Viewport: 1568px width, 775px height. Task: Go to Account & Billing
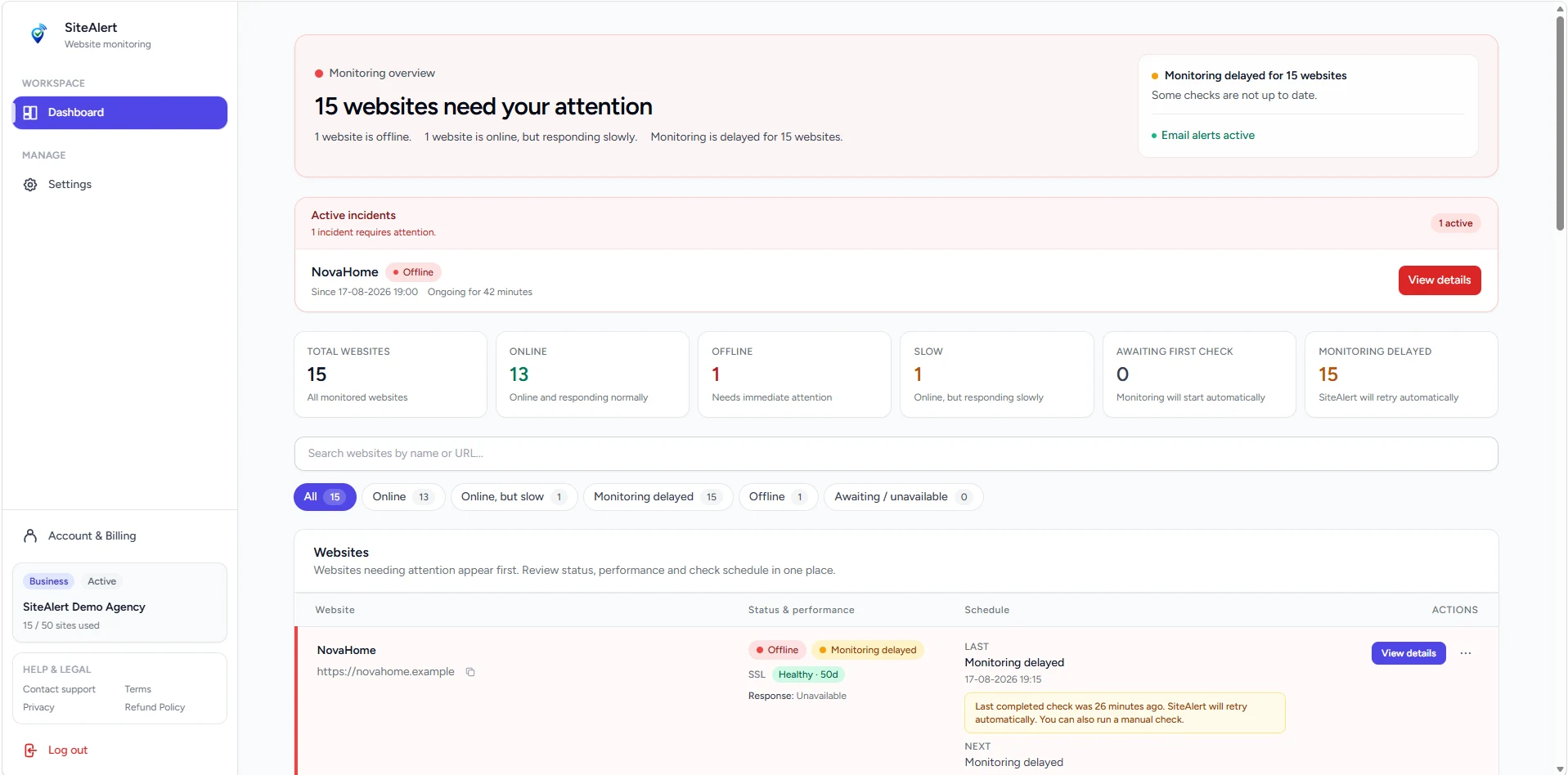[120, 536]
